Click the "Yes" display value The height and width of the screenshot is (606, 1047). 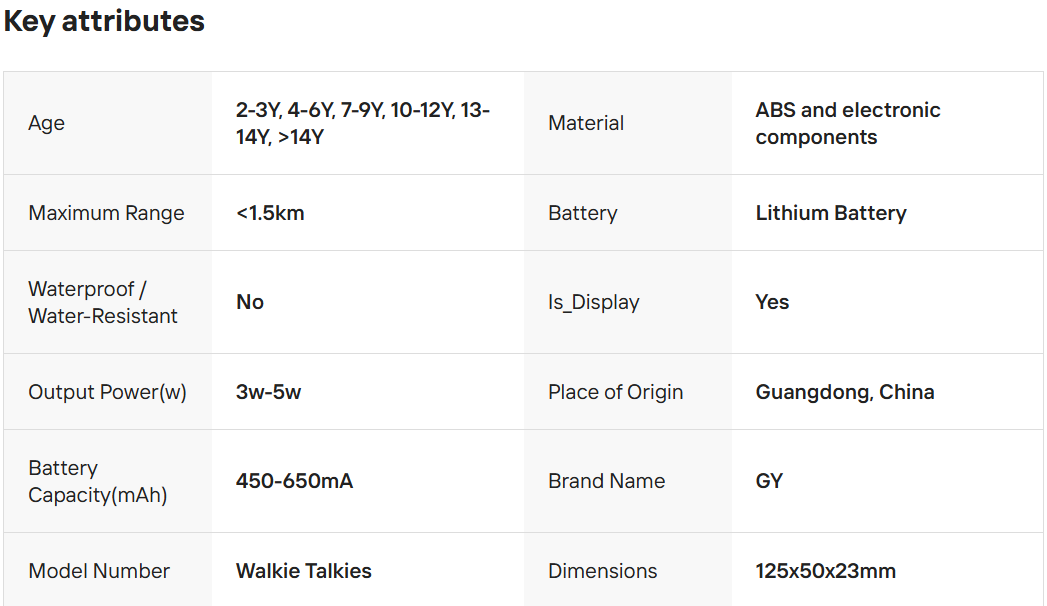tap(772, 302)
